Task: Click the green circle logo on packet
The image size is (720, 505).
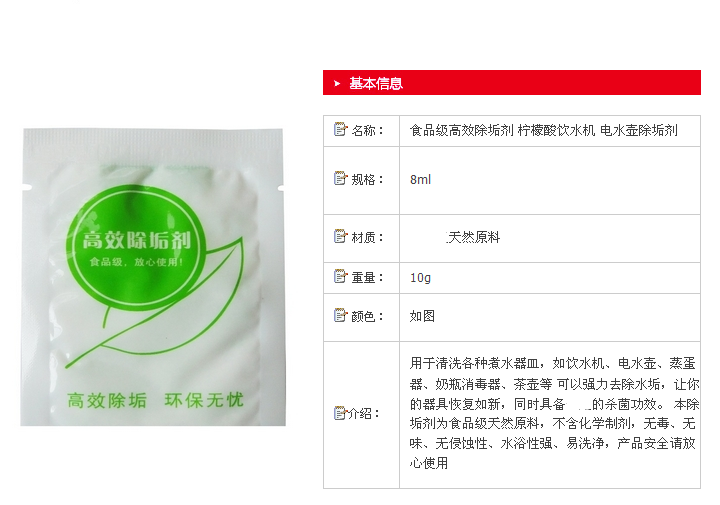Action: (136, 245)
